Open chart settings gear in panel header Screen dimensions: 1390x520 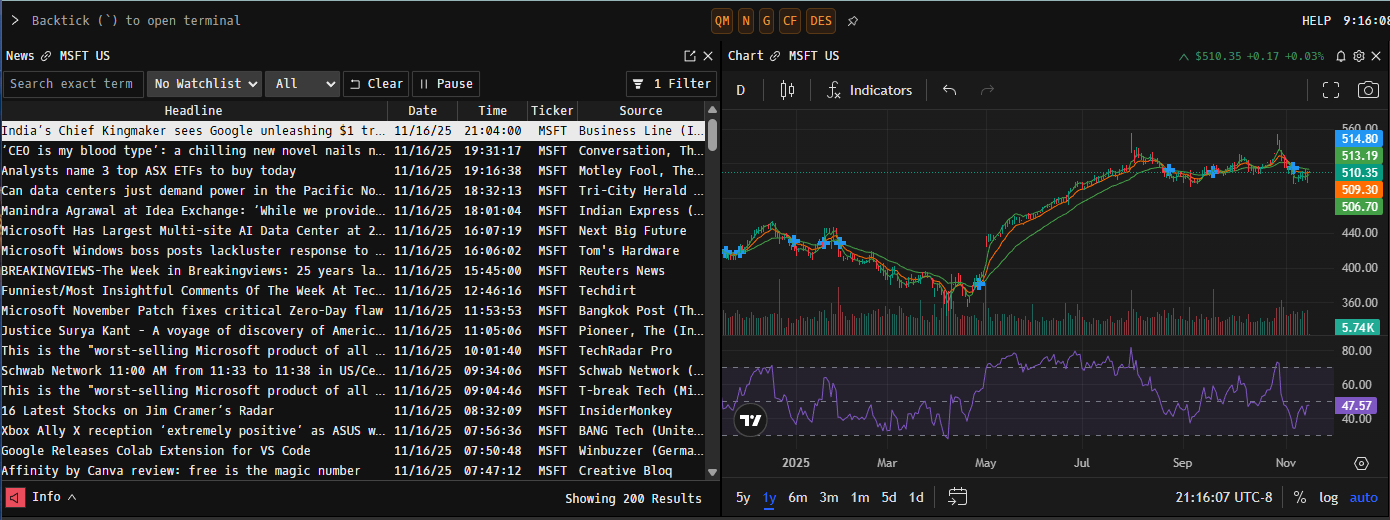[x=1359, y=56]
